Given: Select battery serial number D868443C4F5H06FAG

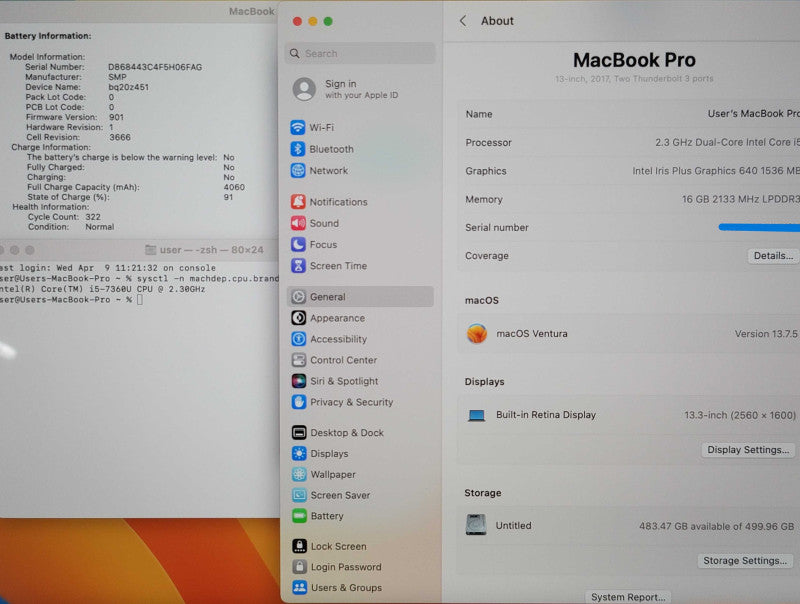Looking at the screenshot, I should pyautogui.click(x=155, y=67).
